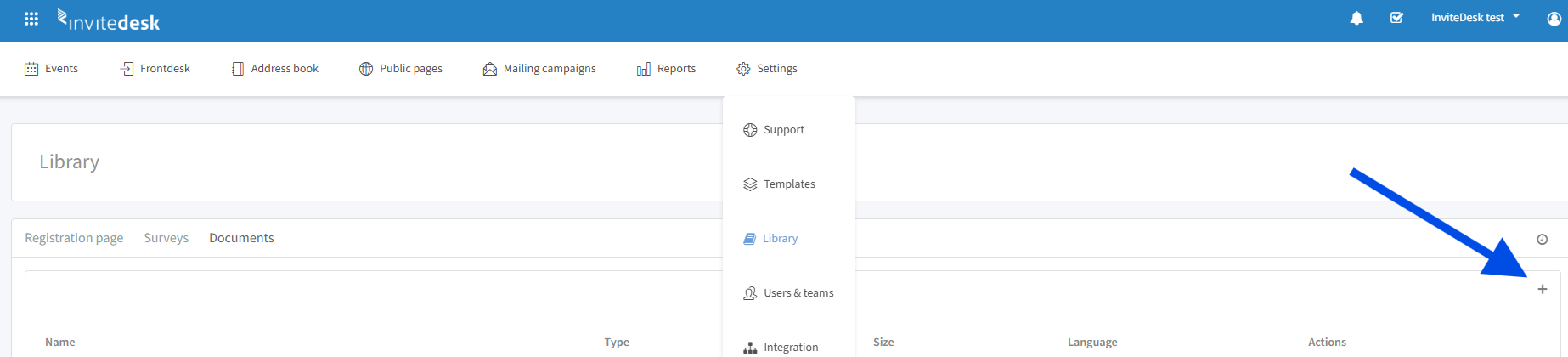The height and width of the screenshot is (357, 1568).
Task: Click the InviteDesk logo
Action: [x=108, y=20]
